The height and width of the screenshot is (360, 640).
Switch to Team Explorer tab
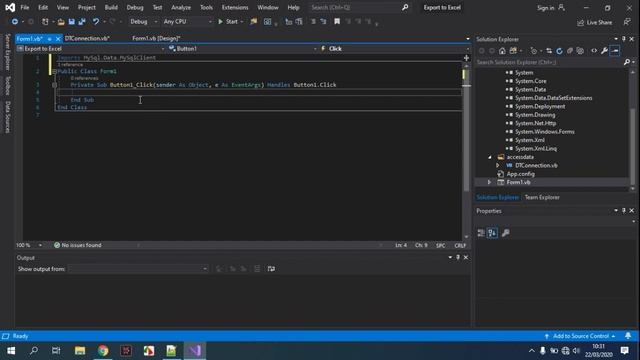[542, 197]
